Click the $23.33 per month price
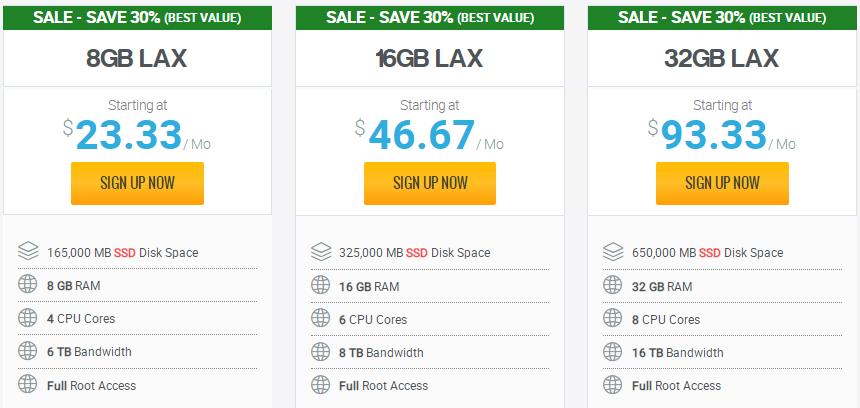 130,136
